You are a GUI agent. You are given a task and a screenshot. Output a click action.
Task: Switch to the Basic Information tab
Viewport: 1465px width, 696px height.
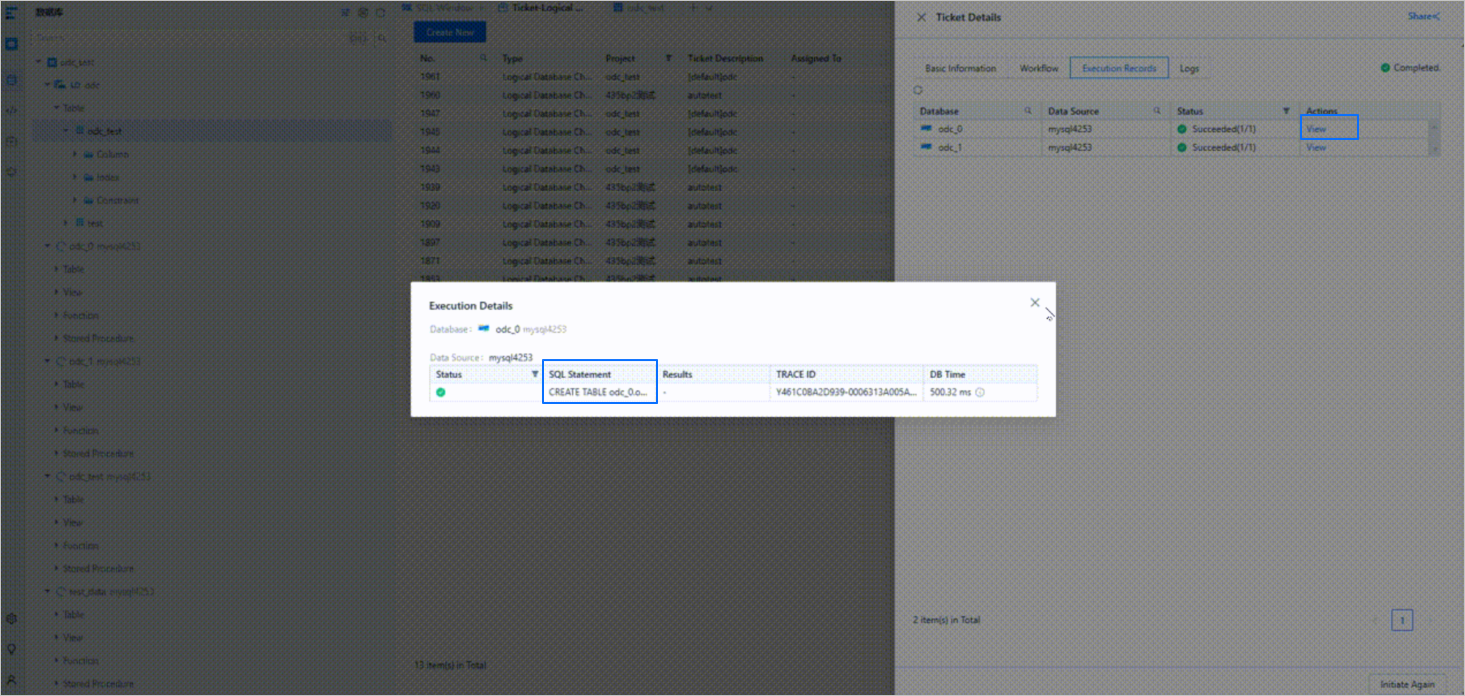click(960, 69)
